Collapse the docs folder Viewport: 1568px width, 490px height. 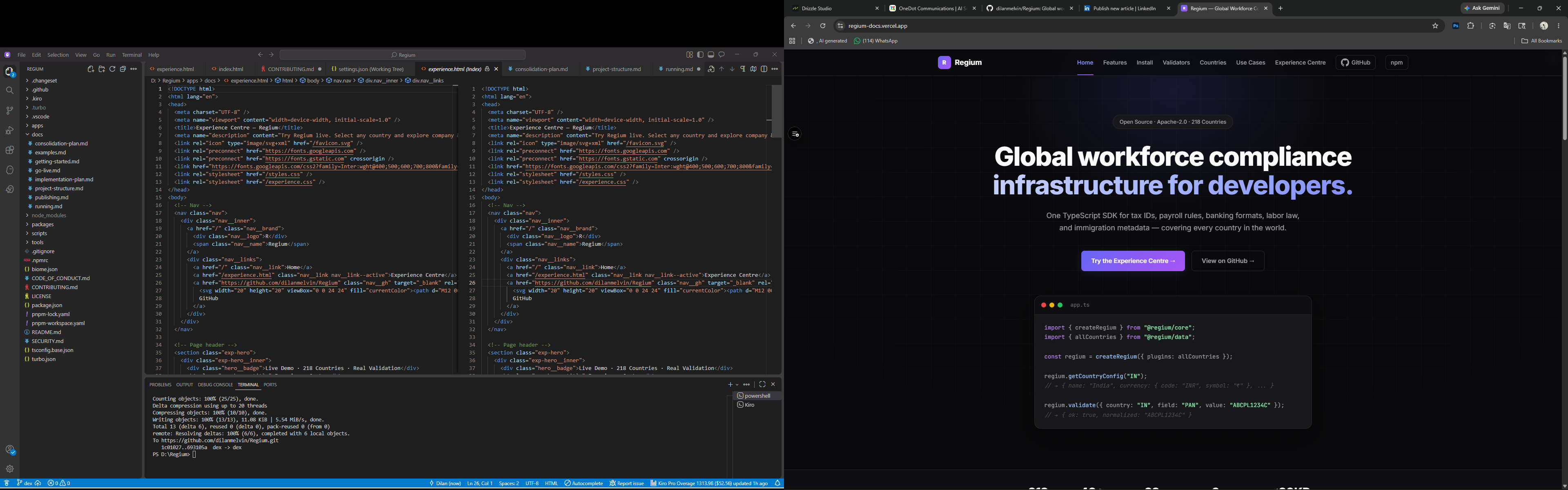tap(37, 134)
